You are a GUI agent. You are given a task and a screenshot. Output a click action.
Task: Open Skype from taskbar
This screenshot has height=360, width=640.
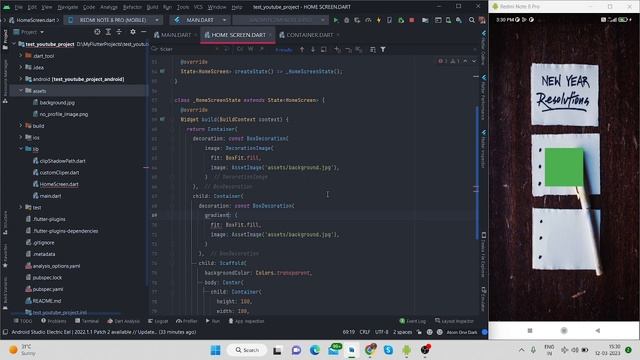[x=388, y=350]
